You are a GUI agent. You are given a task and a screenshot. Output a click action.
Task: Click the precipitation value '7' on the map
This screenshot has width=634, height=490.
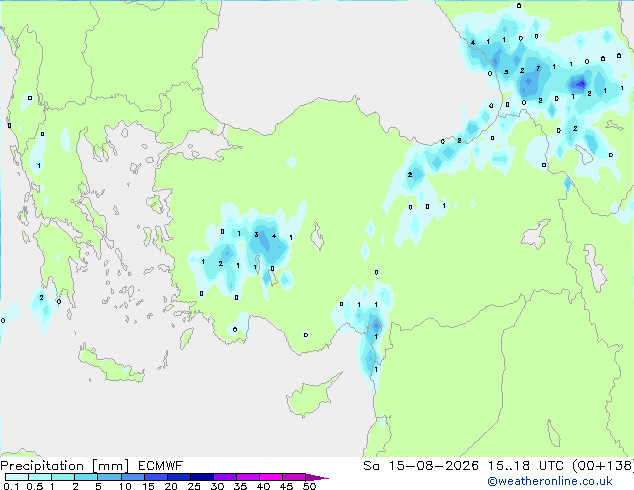coord(538,68)
